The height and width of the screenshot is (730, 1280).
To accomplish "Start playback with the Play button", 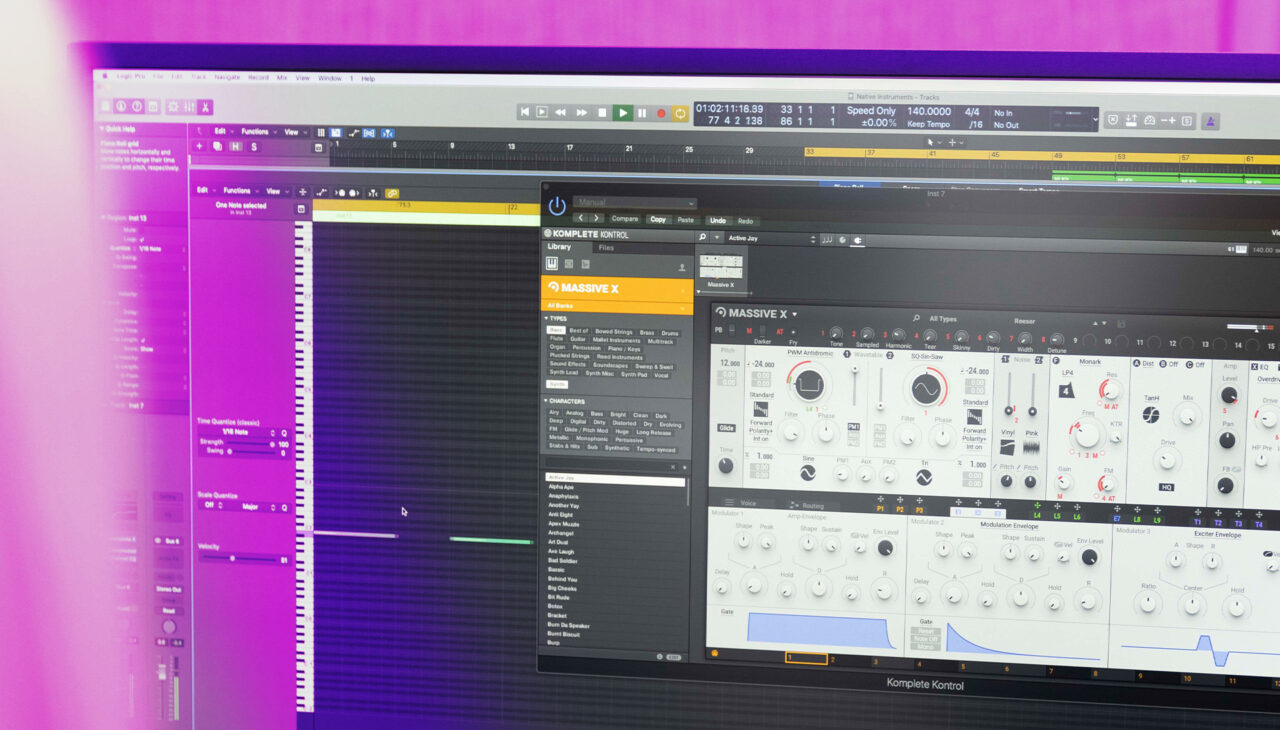I will [x=621, y=113].
